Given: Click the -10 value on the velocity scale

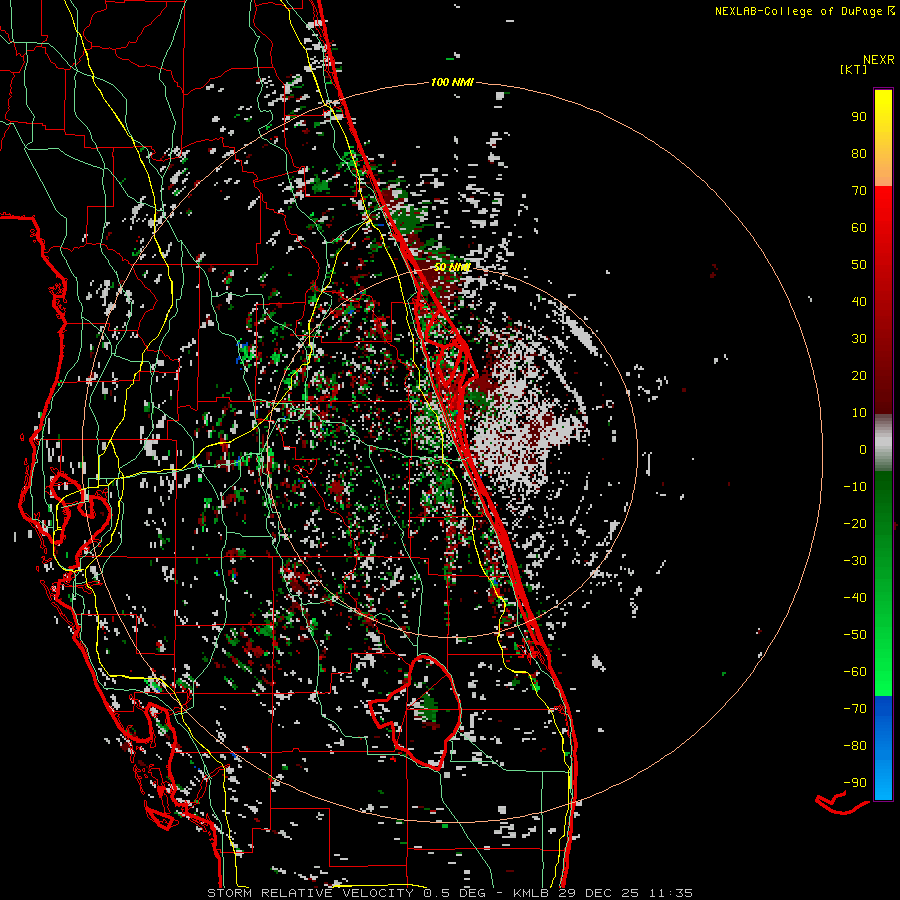Looking at the screenshot, I should click(x=855, y=487).
